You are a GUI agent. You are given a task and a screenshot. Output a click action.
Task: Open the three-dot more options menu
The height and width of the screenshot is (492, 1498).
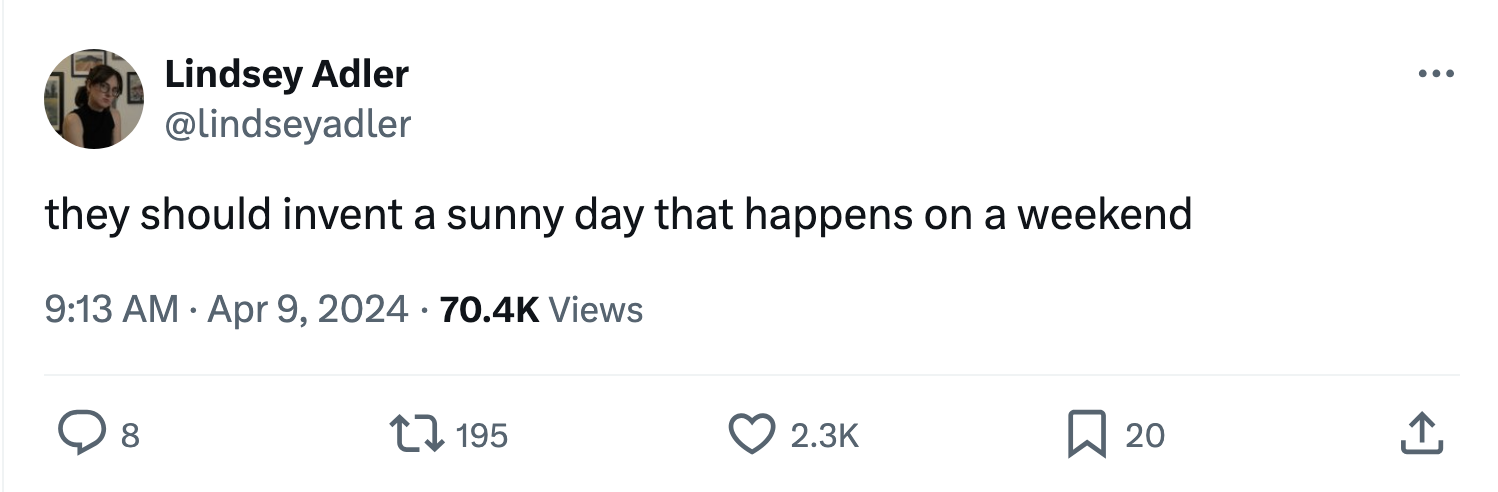(1435, 75)
